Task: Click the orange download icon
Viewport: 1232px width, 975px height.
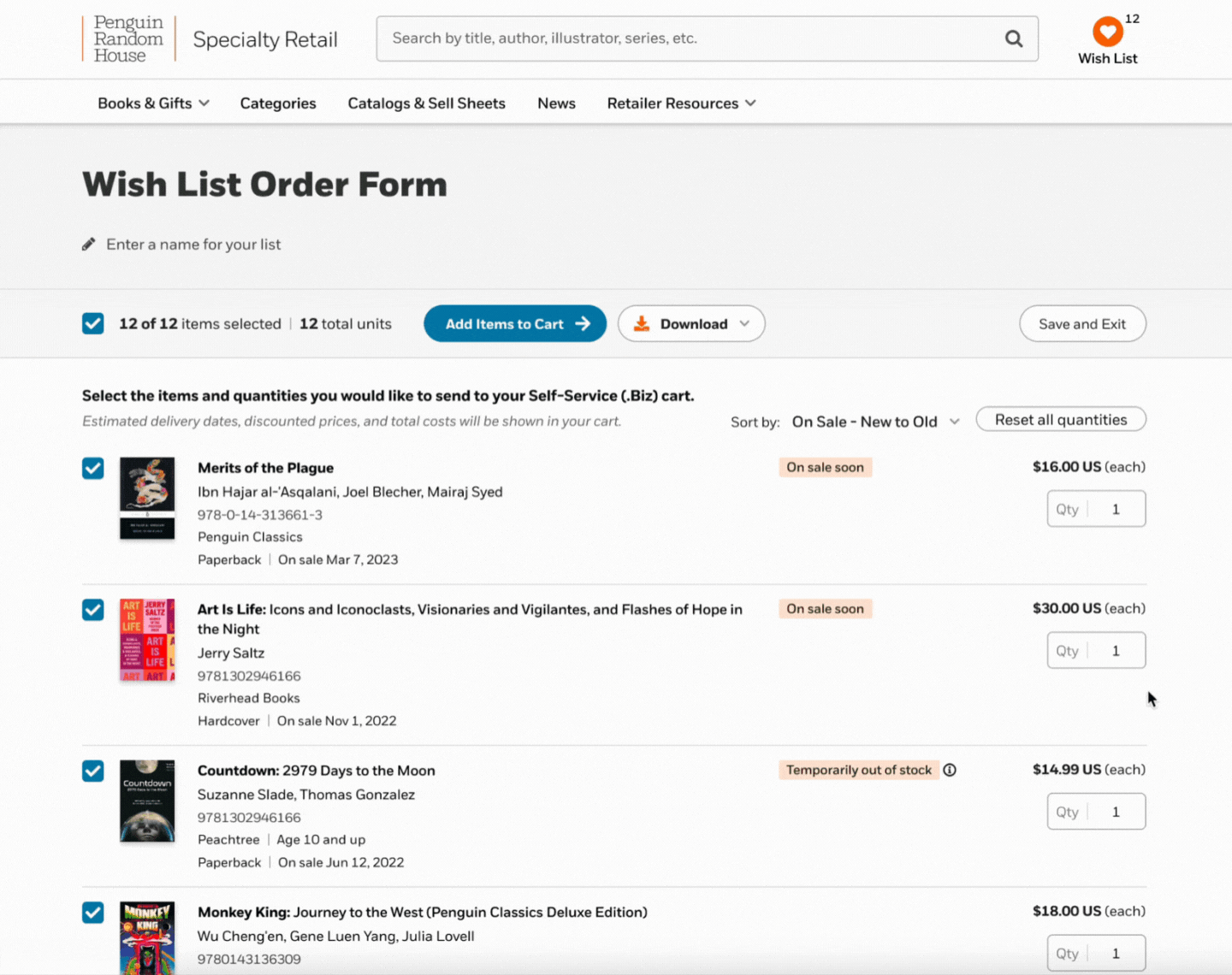Action: pyautogui.click(x=641, y=323)
